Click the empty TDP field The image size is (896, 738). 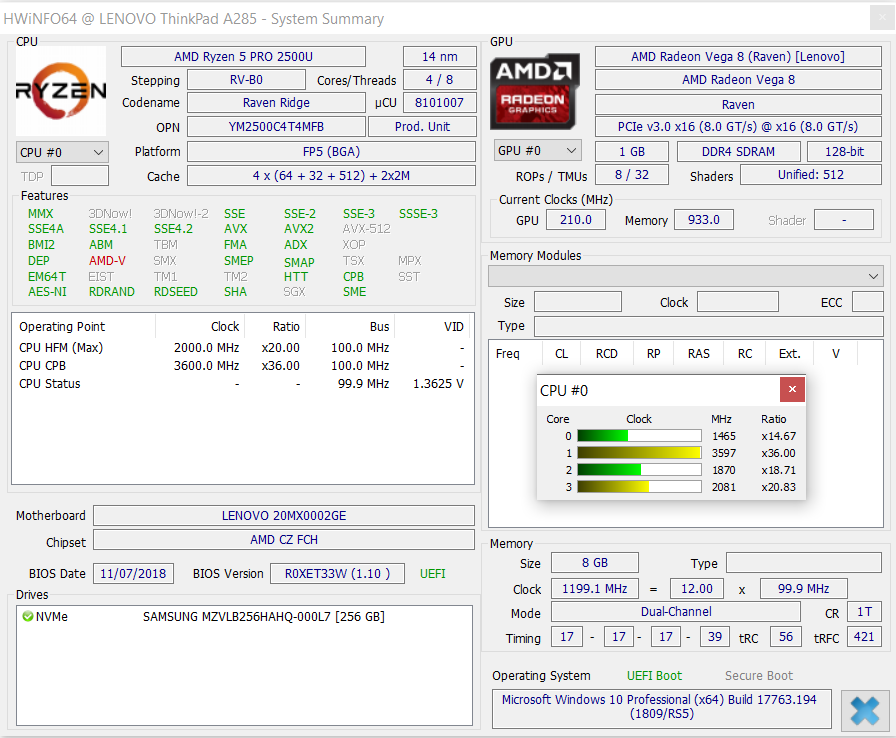tap(79, 176)
